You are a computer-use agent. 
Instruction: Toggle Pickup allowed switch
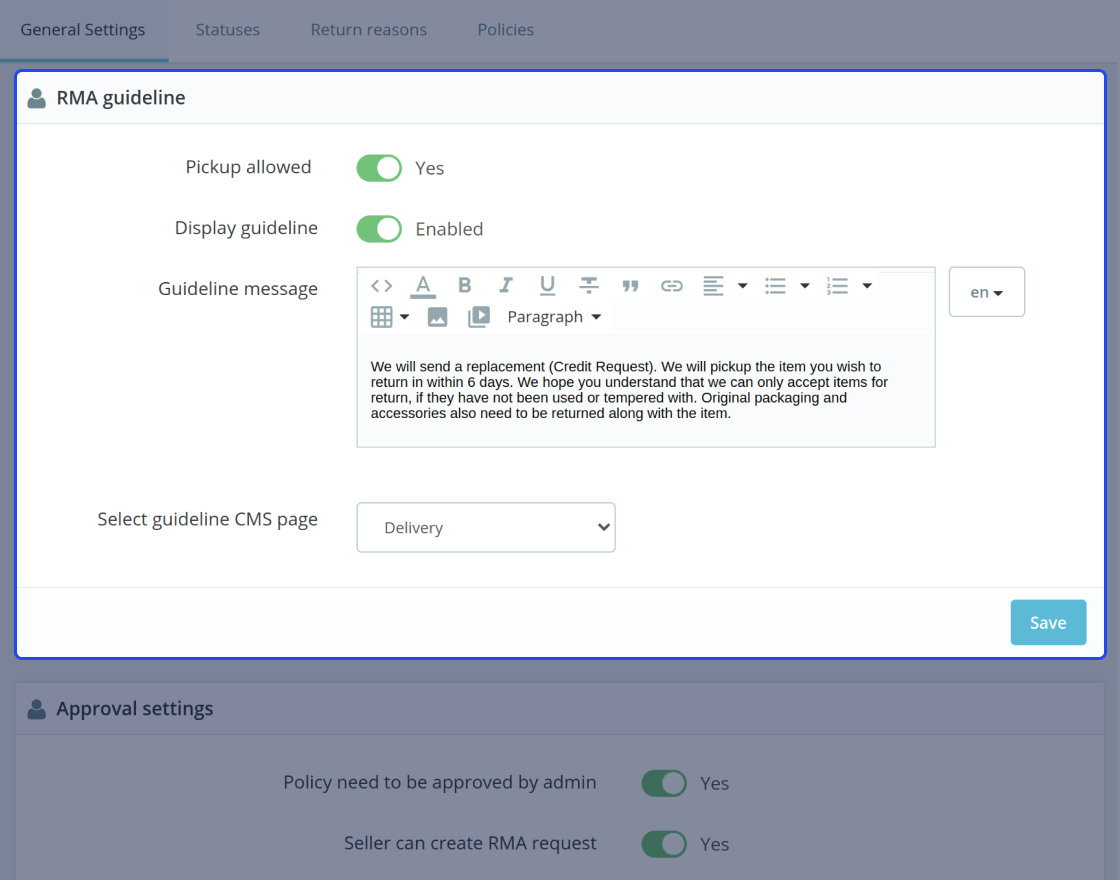coord(379,168)
